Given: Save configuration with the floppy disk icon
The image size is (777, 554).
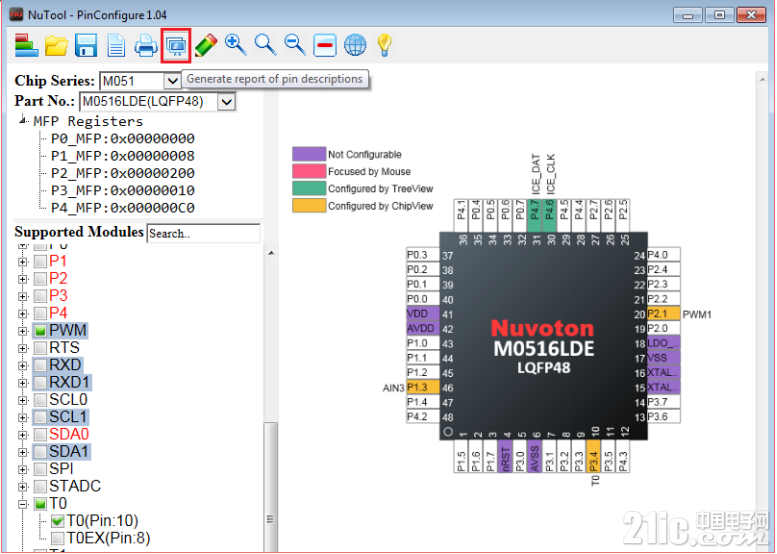Looking at the screenshot, I should tap(86, 46).
